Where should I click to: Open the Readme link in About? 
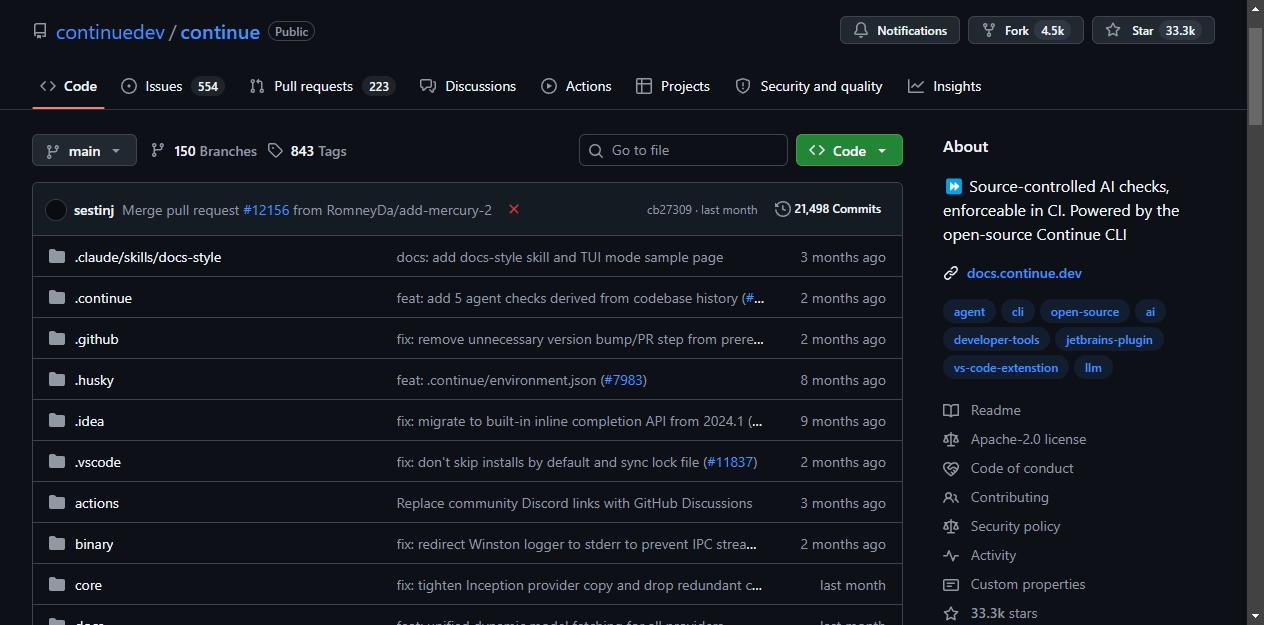[x=982, y=410]
